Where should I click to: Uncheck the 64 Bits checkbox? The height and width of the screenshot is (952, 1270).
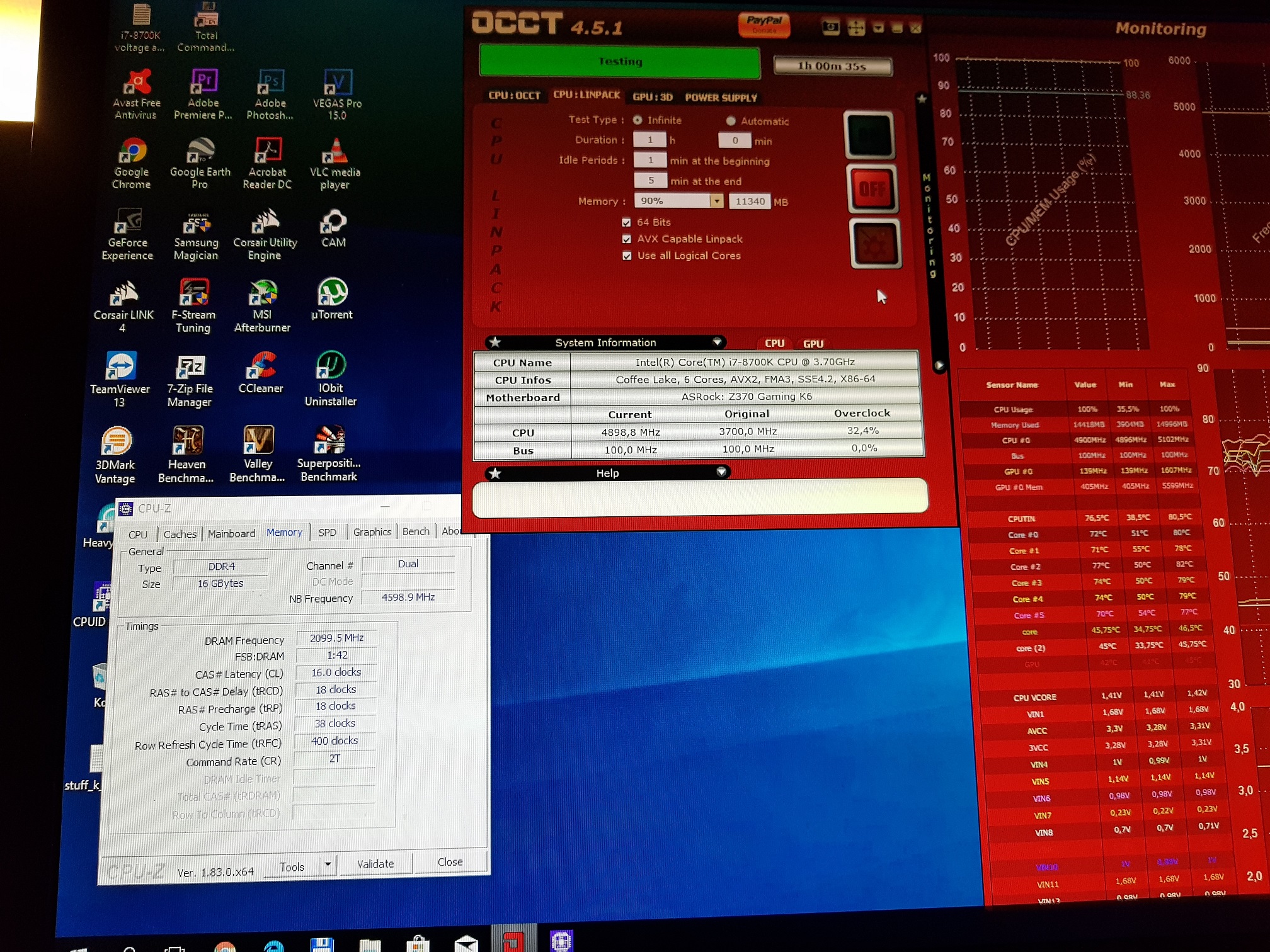(626, 222)
